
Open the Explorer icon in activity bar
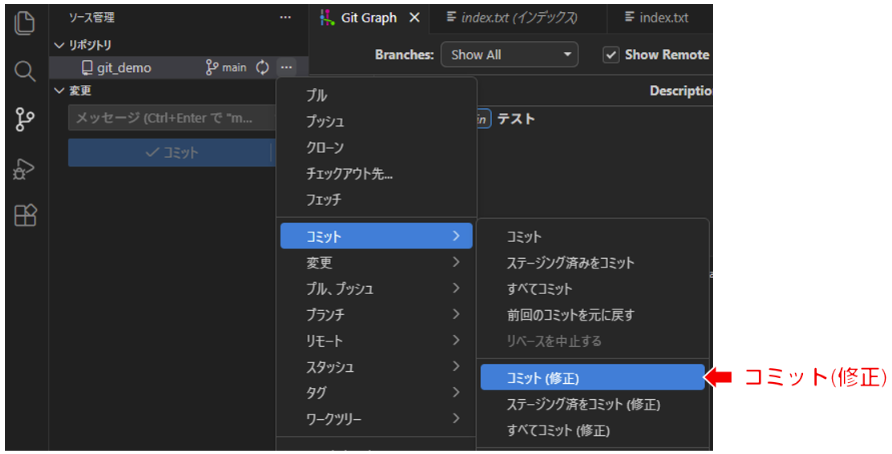(x=25, y=22)
